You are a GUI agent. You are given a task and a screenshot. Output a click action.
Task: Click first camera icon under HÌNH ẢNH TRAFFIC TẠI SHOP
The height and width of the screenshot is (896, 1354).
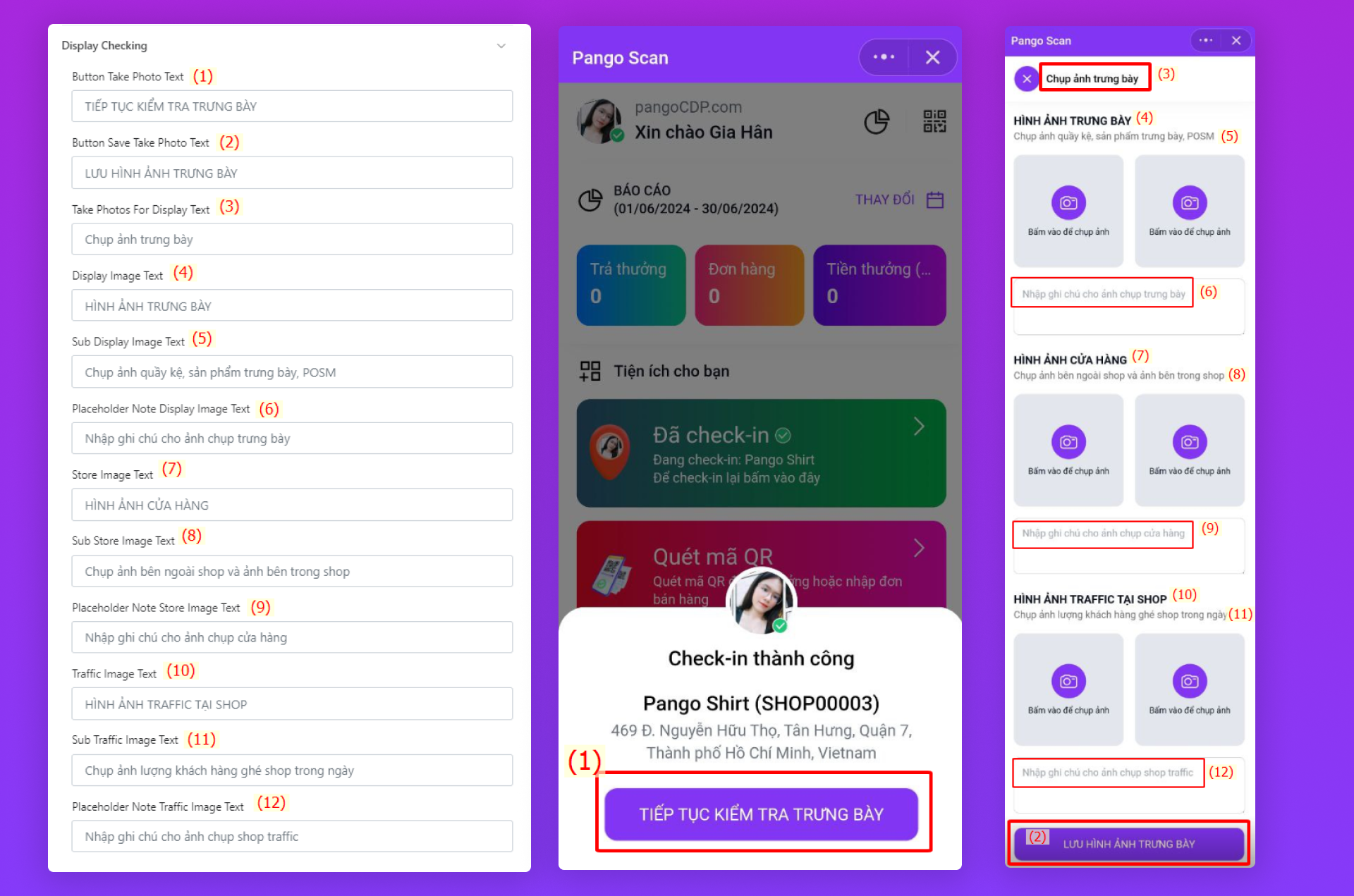[1068, 681]
